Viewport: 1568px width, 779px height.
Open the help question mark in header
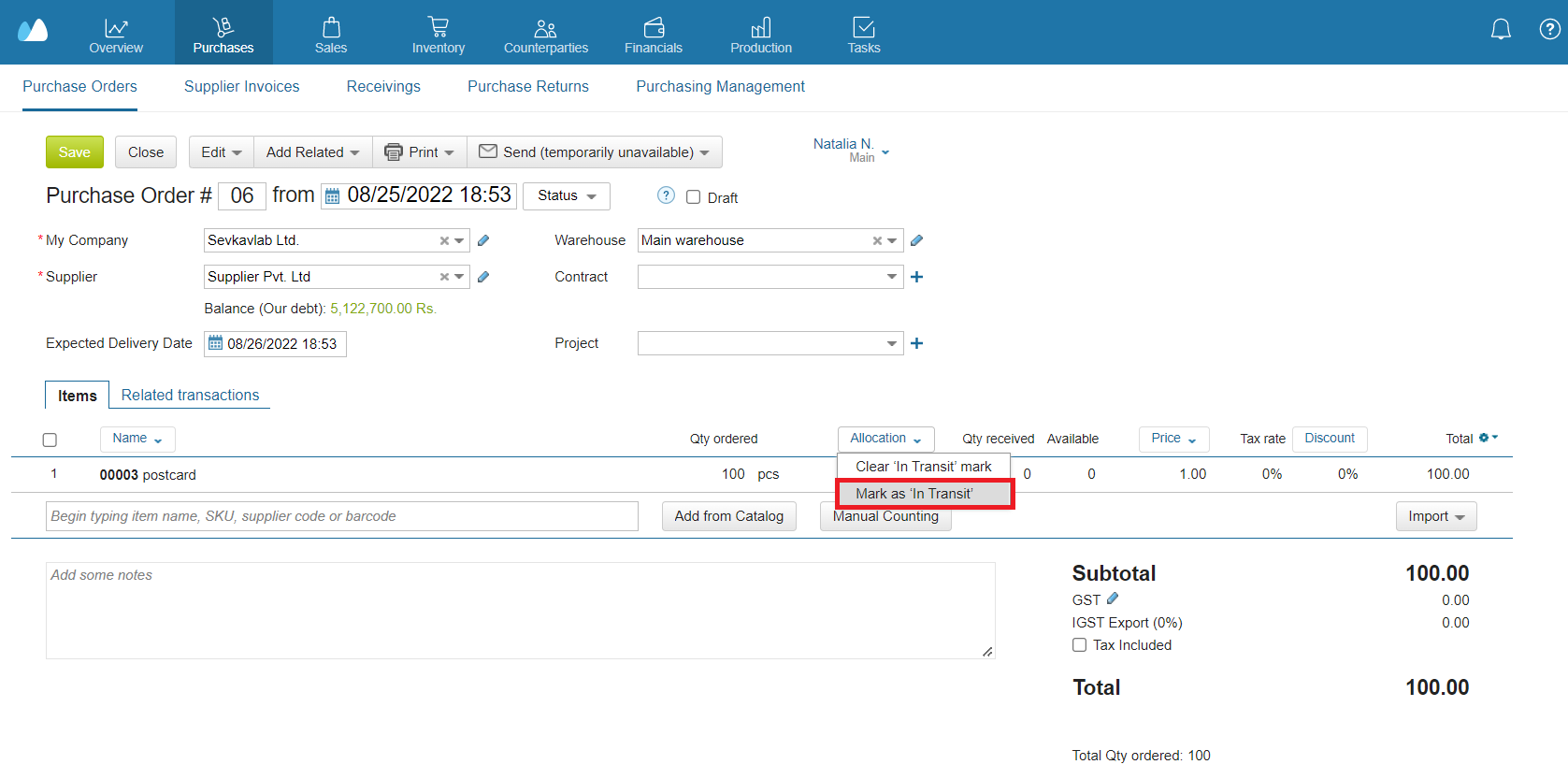(1549, 29)
